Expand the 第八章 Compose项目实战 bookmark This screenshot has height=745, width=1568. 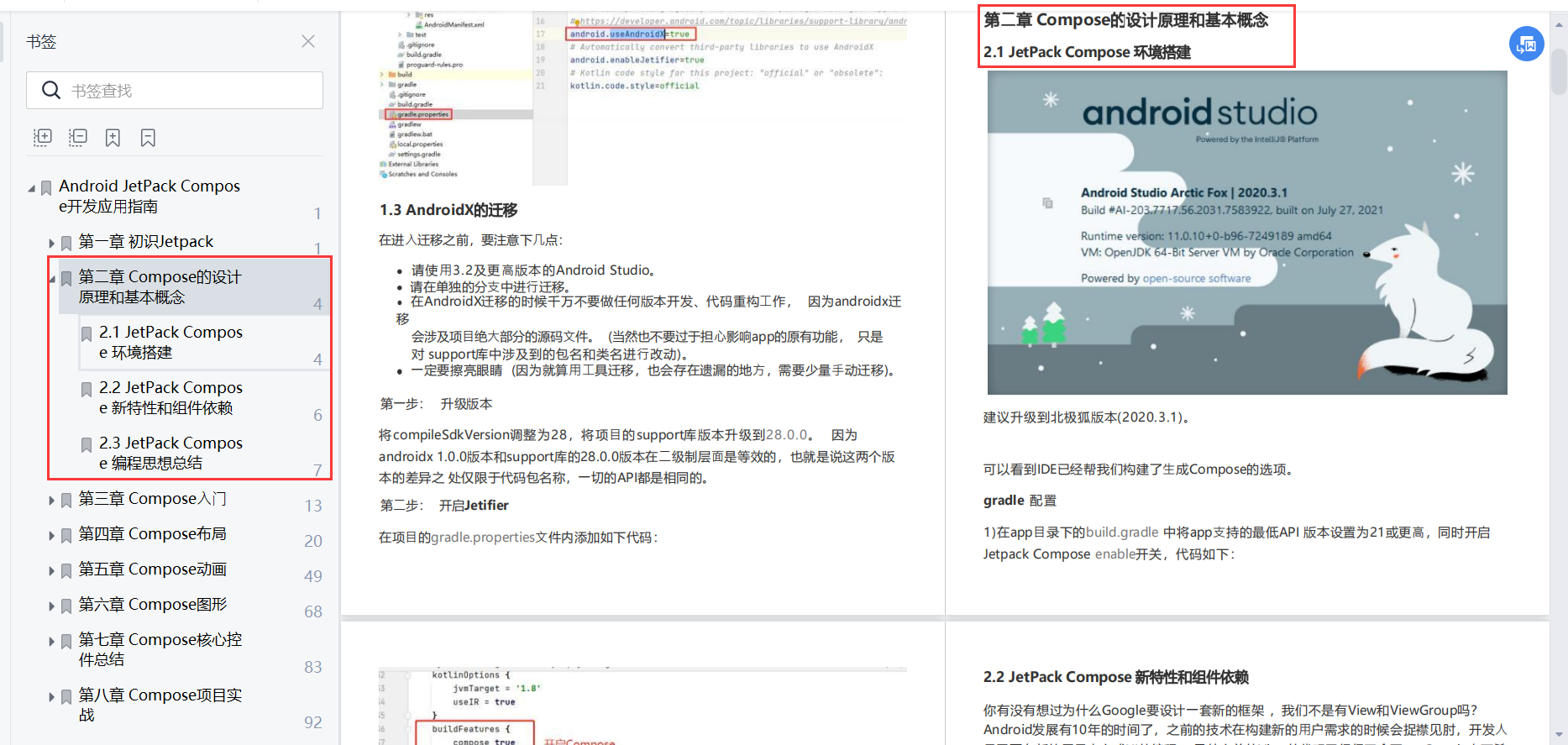[51, 697]
